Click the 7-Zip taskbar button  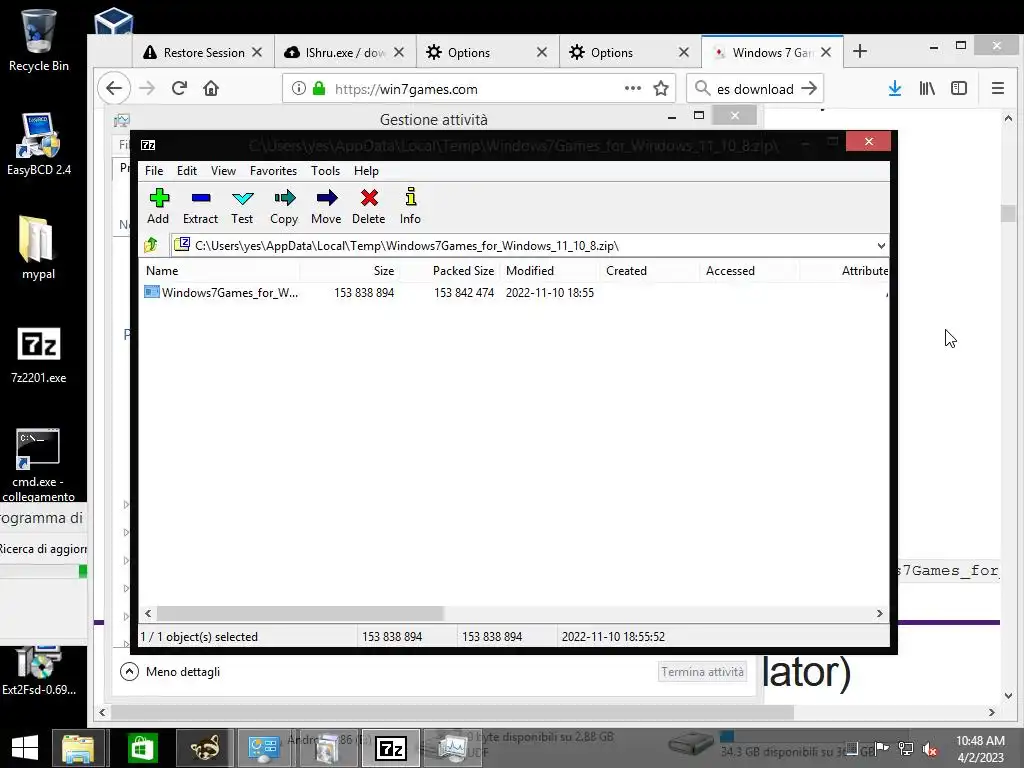(391, 748)
